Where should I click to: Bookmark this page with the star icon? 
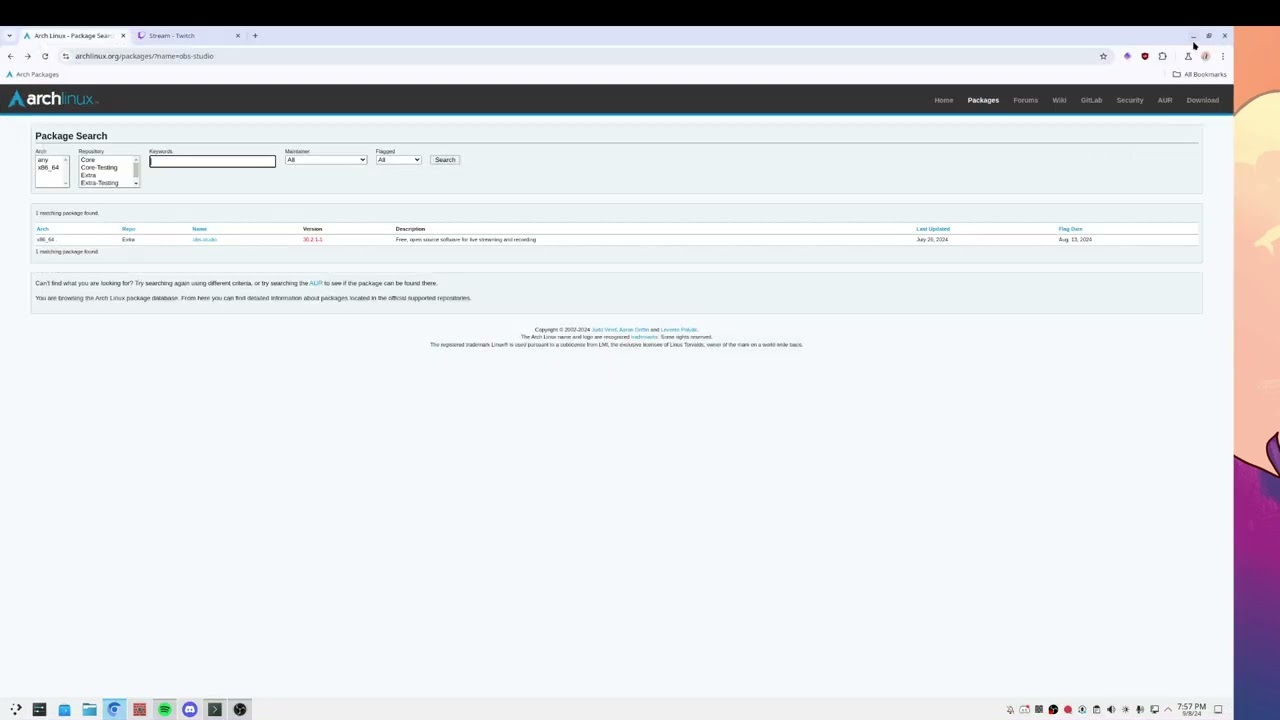pos(1103,56)
